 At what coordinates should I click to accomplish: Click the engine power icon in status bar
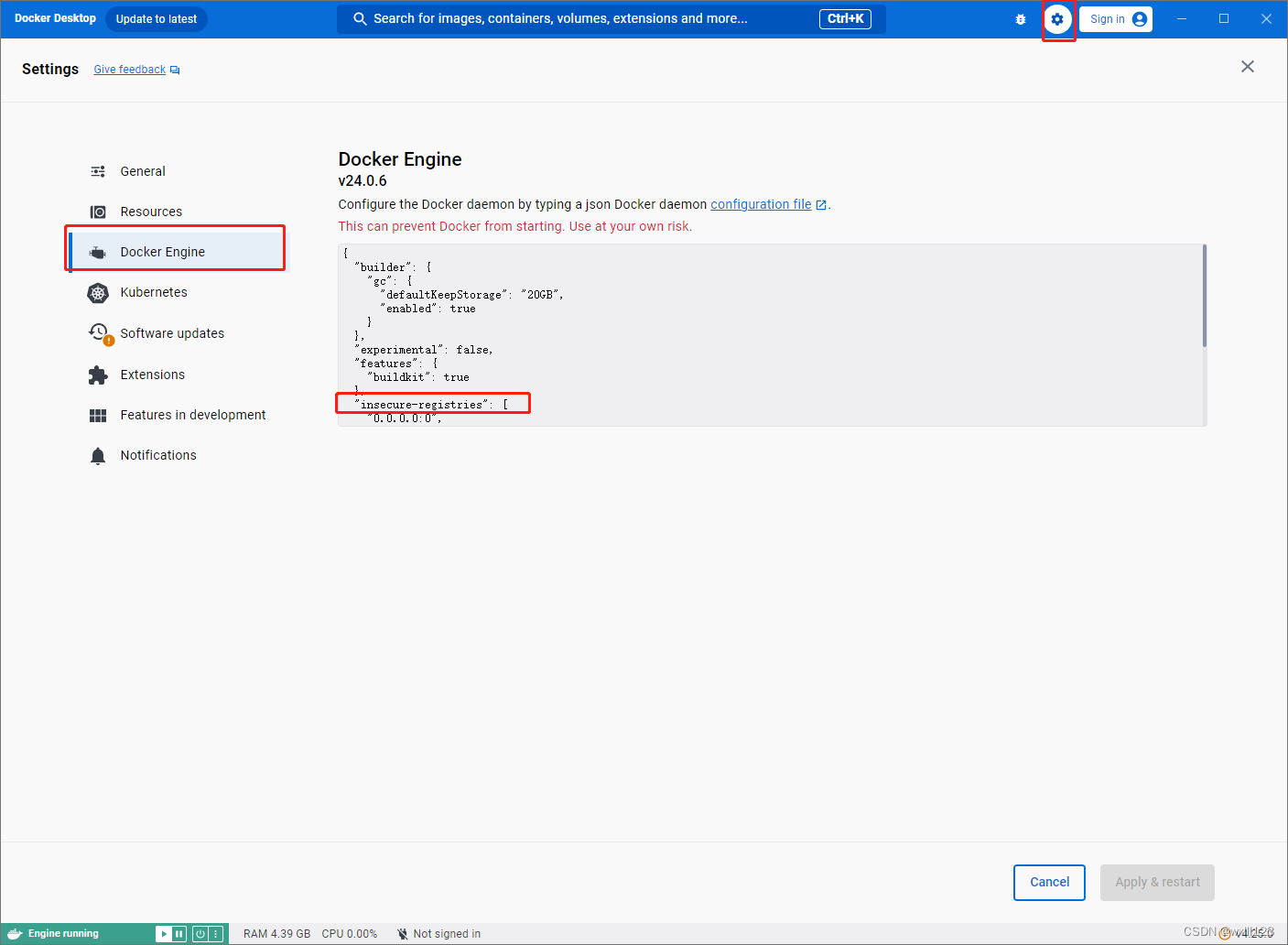coord(200,934)
